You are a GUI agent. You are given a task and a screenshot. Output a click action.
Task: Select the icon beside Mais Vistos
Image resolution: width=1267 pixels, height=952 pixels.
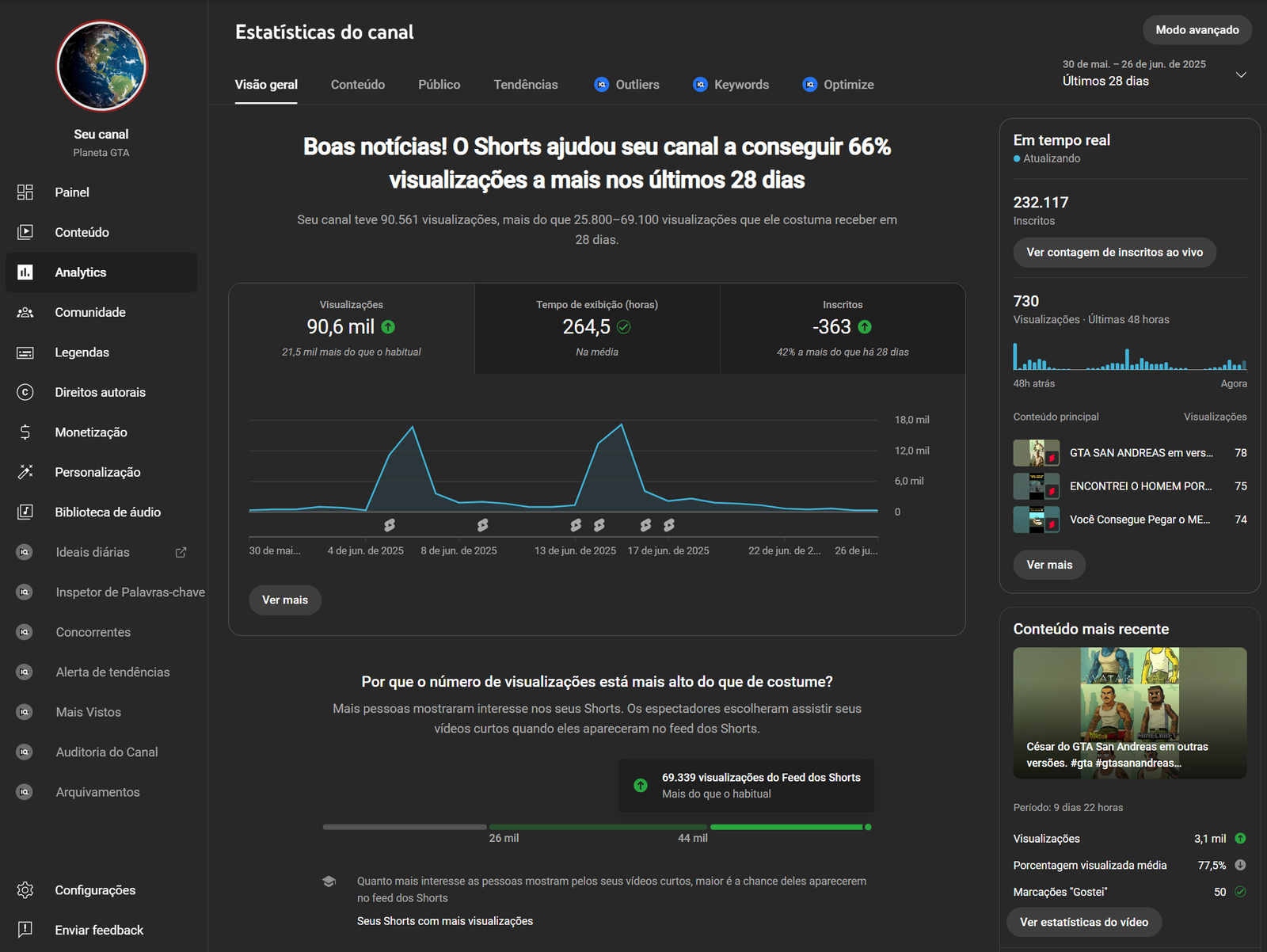click(x=25, y=712)
